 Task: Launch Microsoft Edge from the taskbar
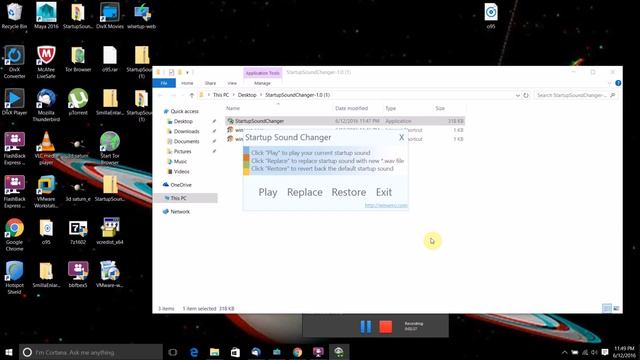[194, 352]
